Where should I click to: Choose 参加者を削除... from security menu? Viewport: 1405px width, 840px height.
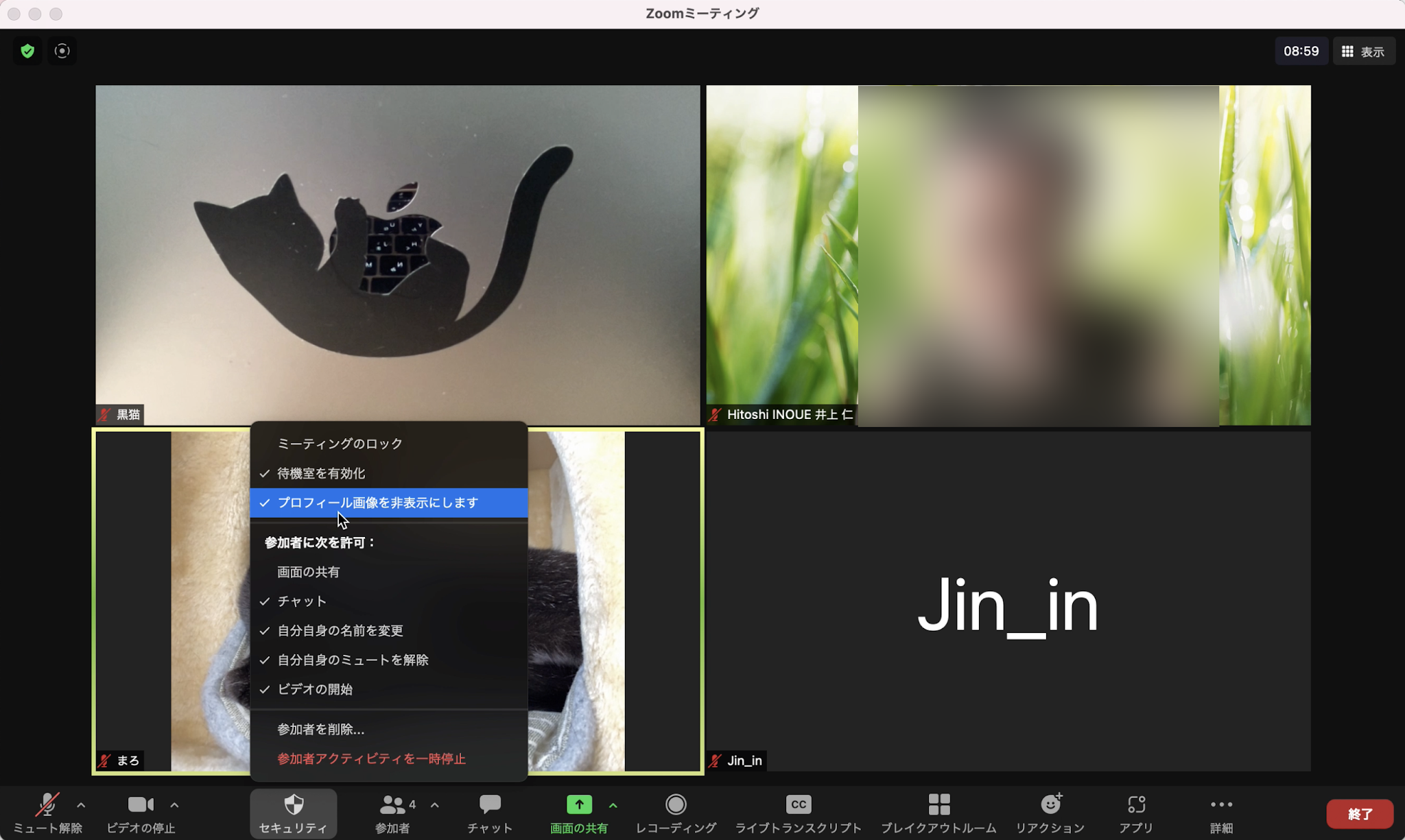320,730
